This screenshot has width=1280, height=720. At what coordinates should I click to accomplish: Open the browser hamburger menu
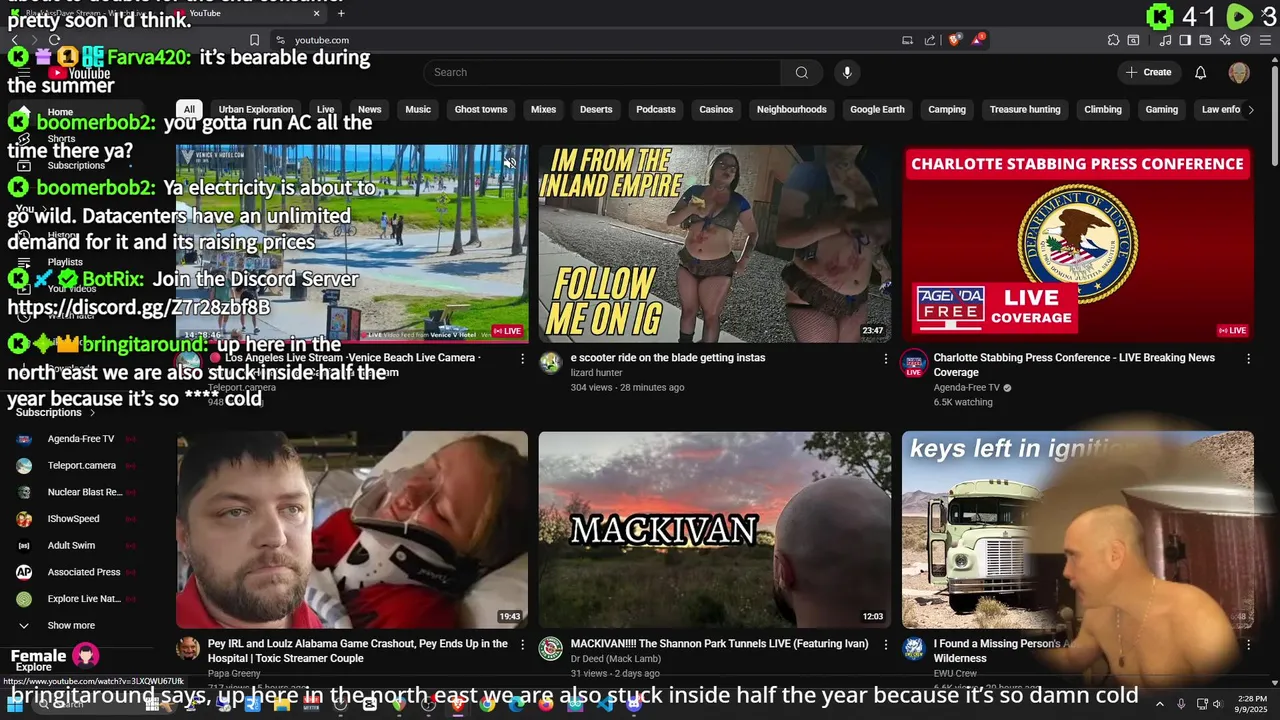pos(1265,40)
